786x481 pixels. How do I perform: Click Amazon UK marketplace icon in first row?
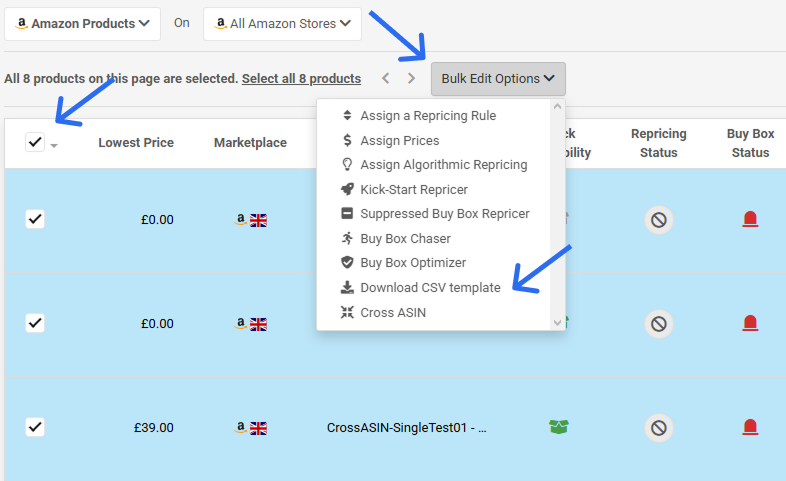(251, 220)
